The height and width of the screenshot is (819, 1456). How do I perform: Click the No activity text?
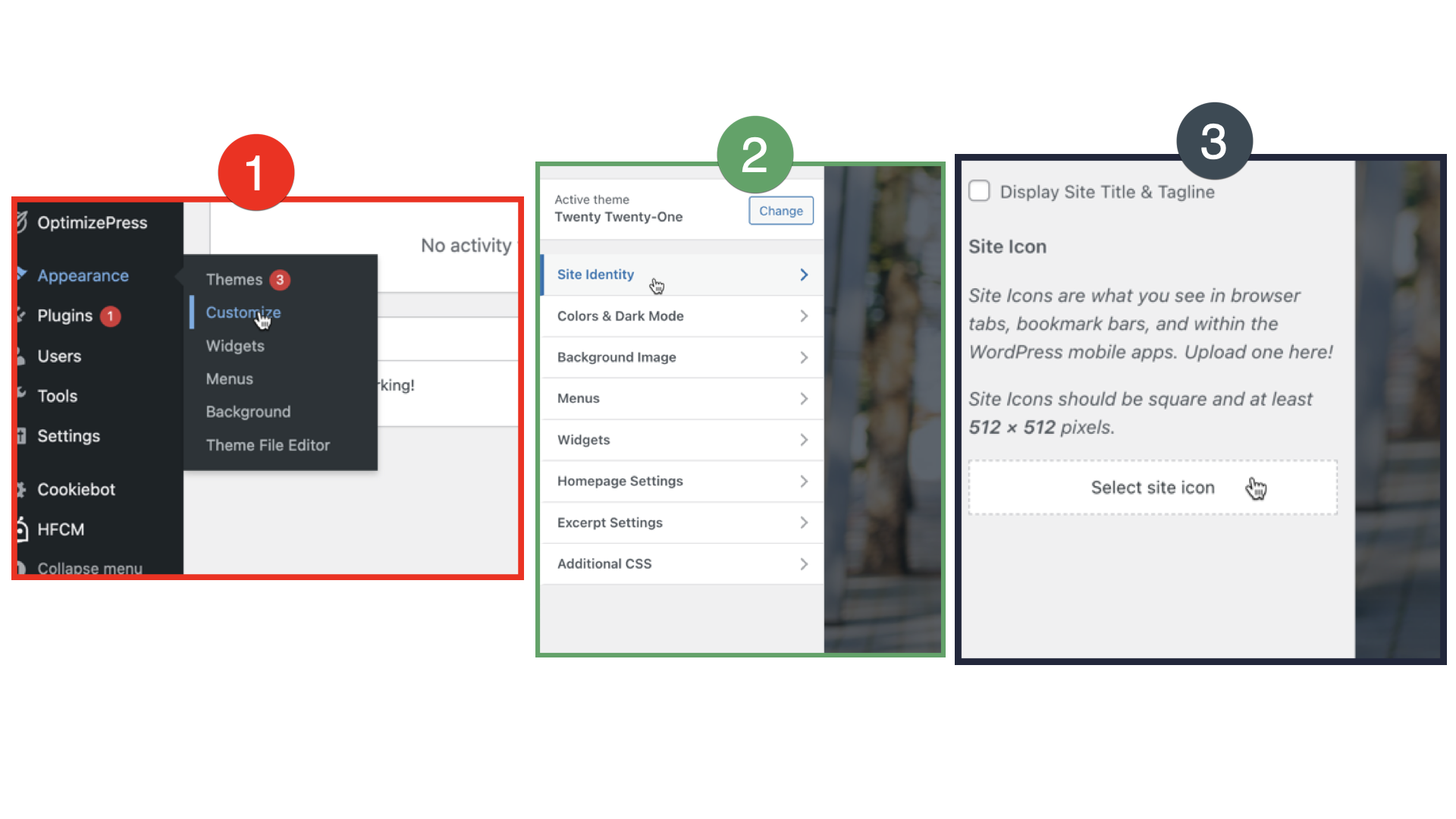click(466, 246)
